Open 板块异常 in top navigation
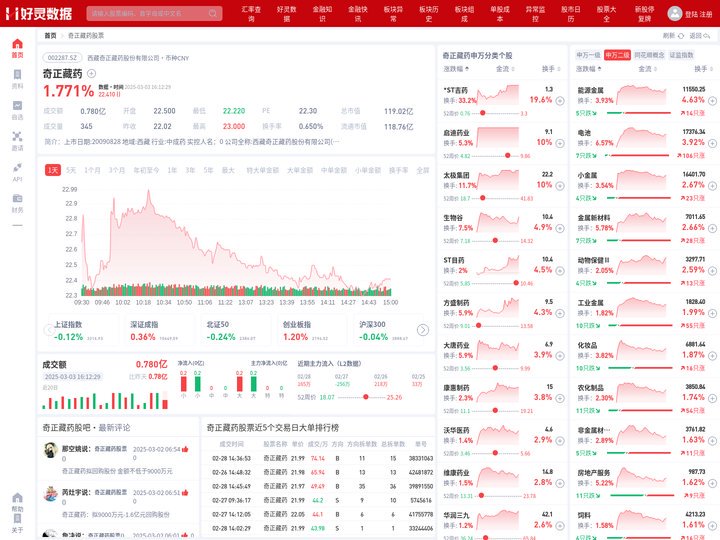This screenshot has height=540, width=720. coord(393,14)
